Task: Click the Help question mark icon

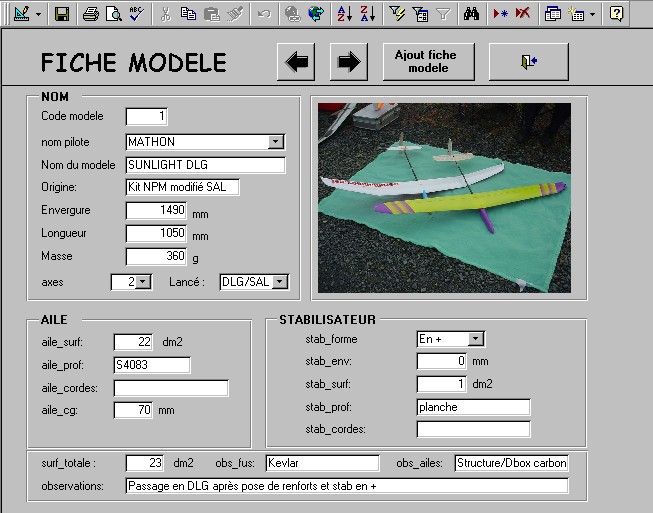Action: [x=616, y=14]
